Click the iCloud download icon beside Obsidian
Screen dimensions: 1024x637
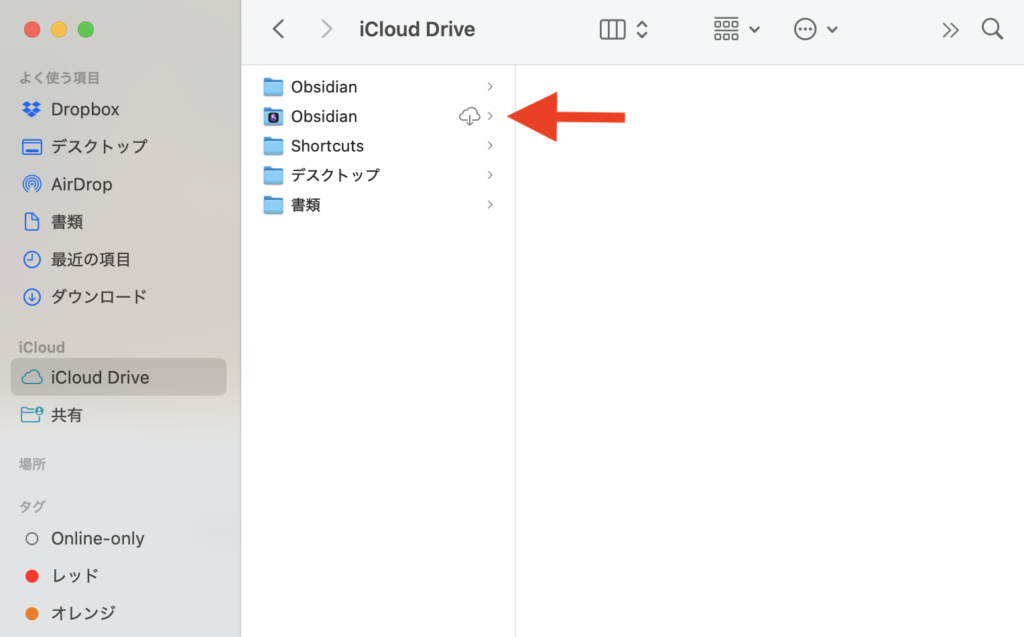point(469,117)
